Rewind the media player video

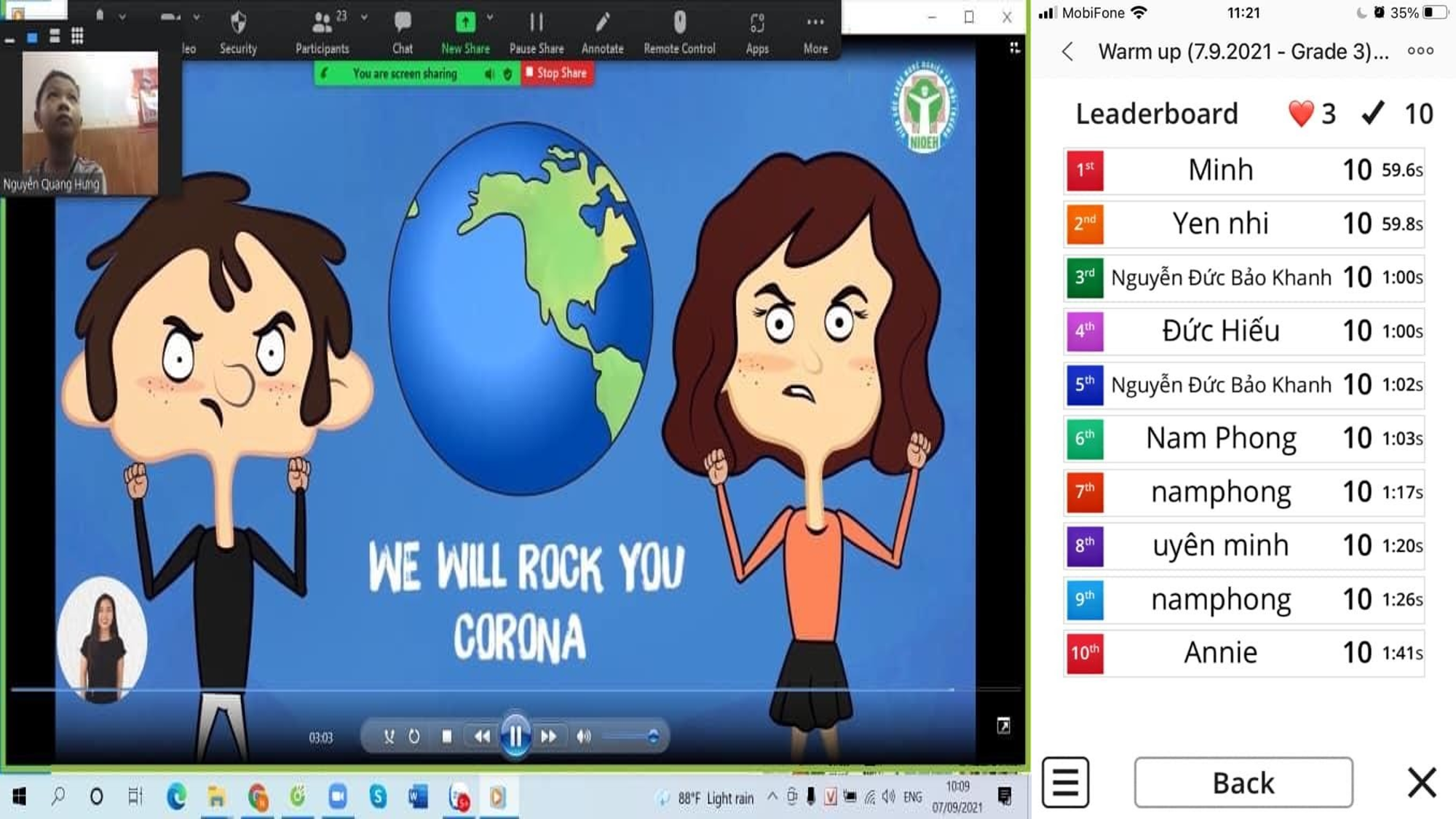(x=482, y=737)
